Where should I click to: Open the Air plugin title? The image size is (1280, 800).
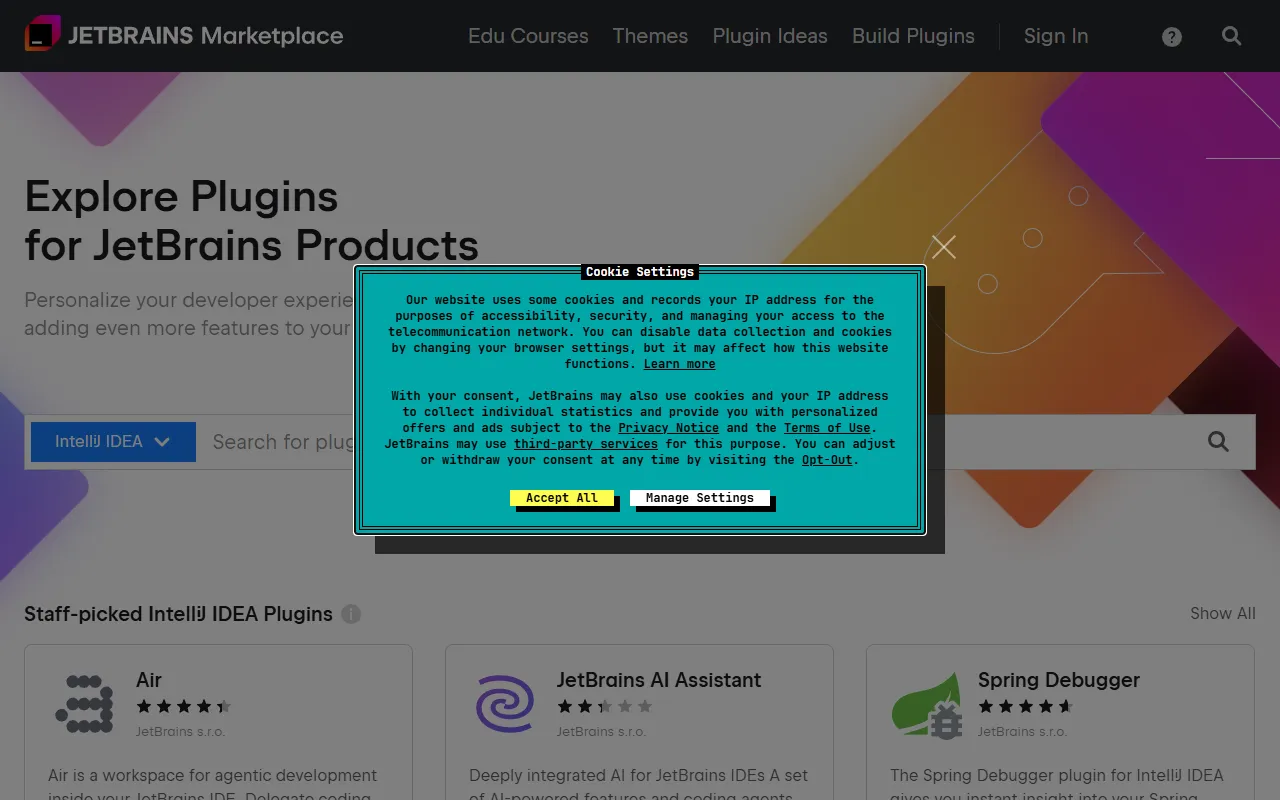149,680
